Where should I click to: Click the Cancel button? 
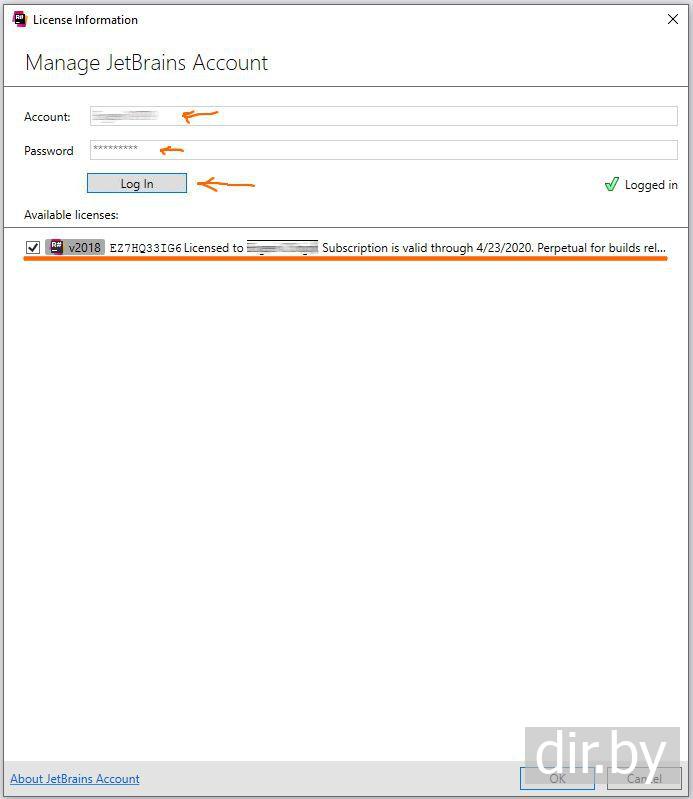(x=644, y=779)
